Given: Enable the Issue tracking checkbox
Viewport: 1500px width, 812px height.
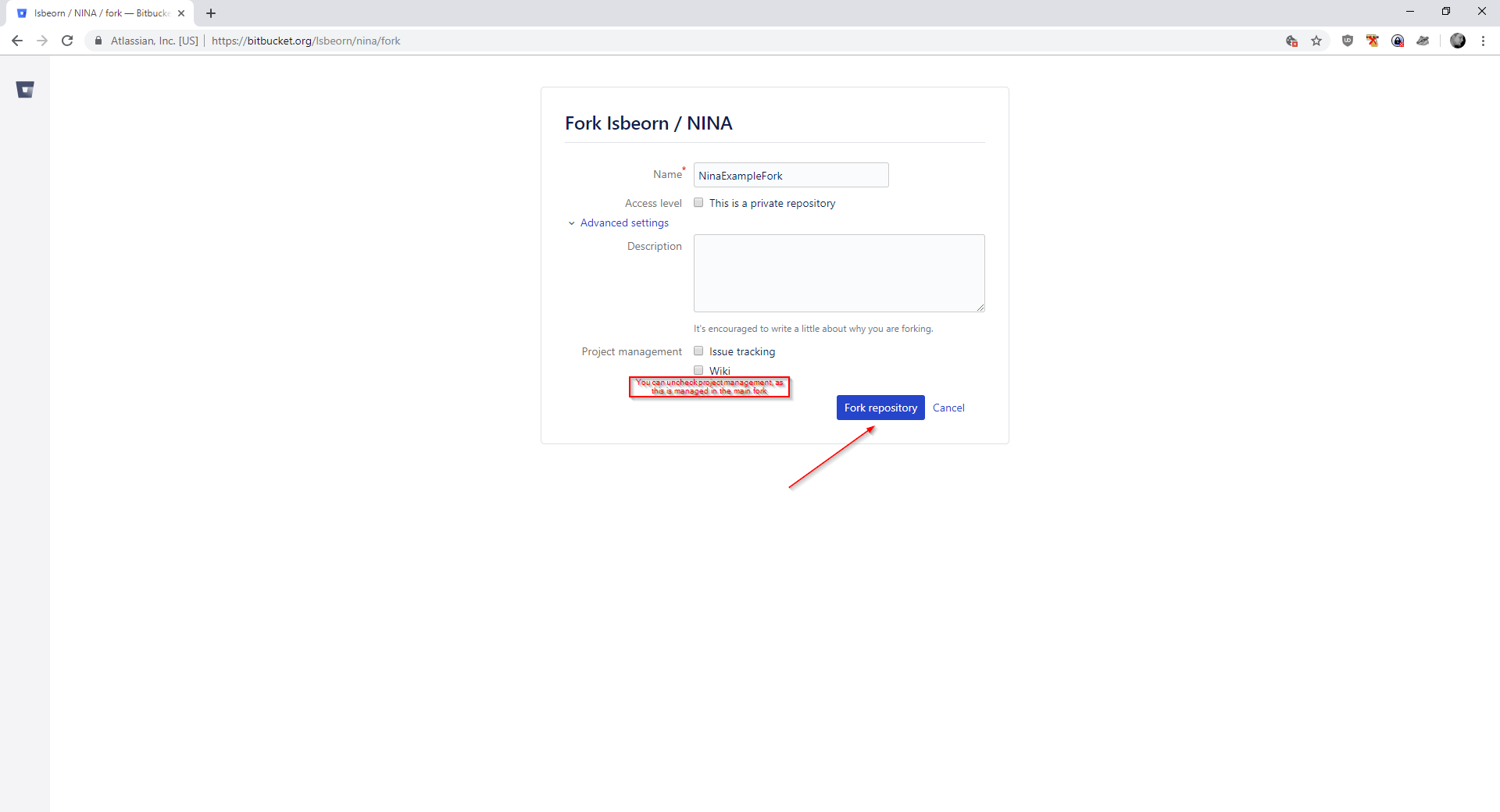Looking at the screenshot, I should tap(698, 351).
